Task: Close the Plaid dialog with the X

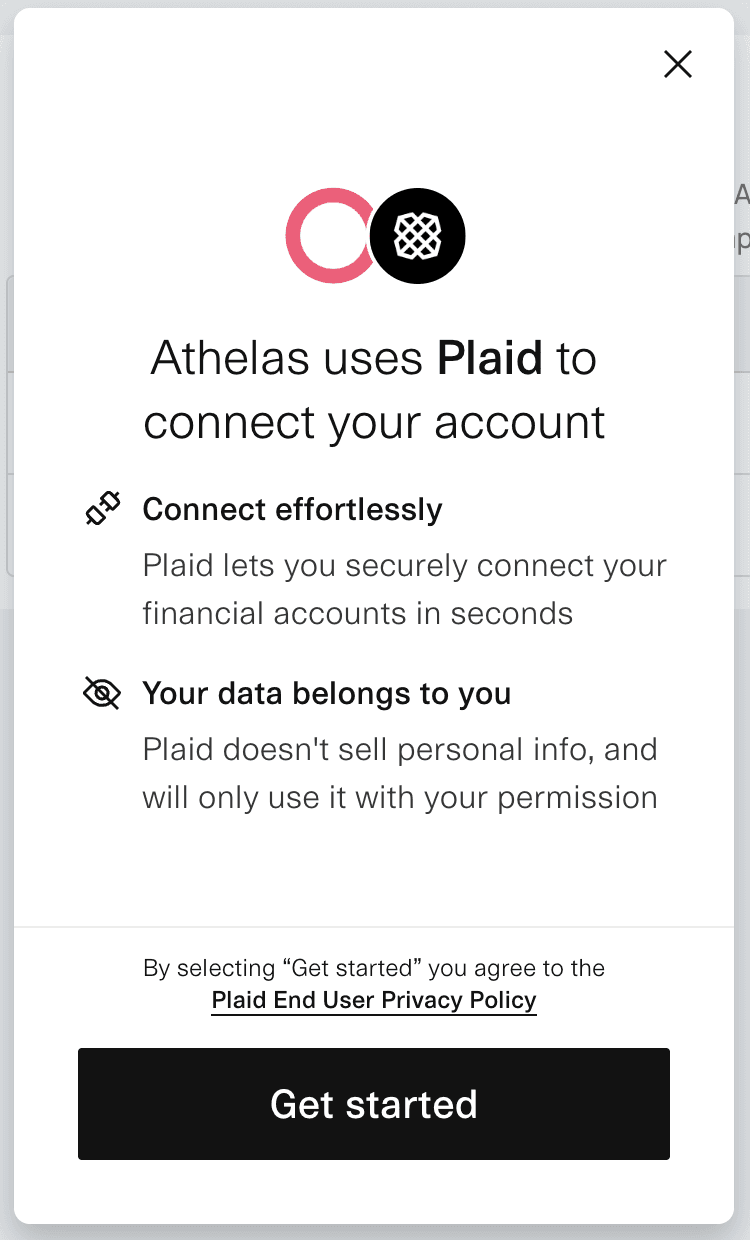Action: 678,65
